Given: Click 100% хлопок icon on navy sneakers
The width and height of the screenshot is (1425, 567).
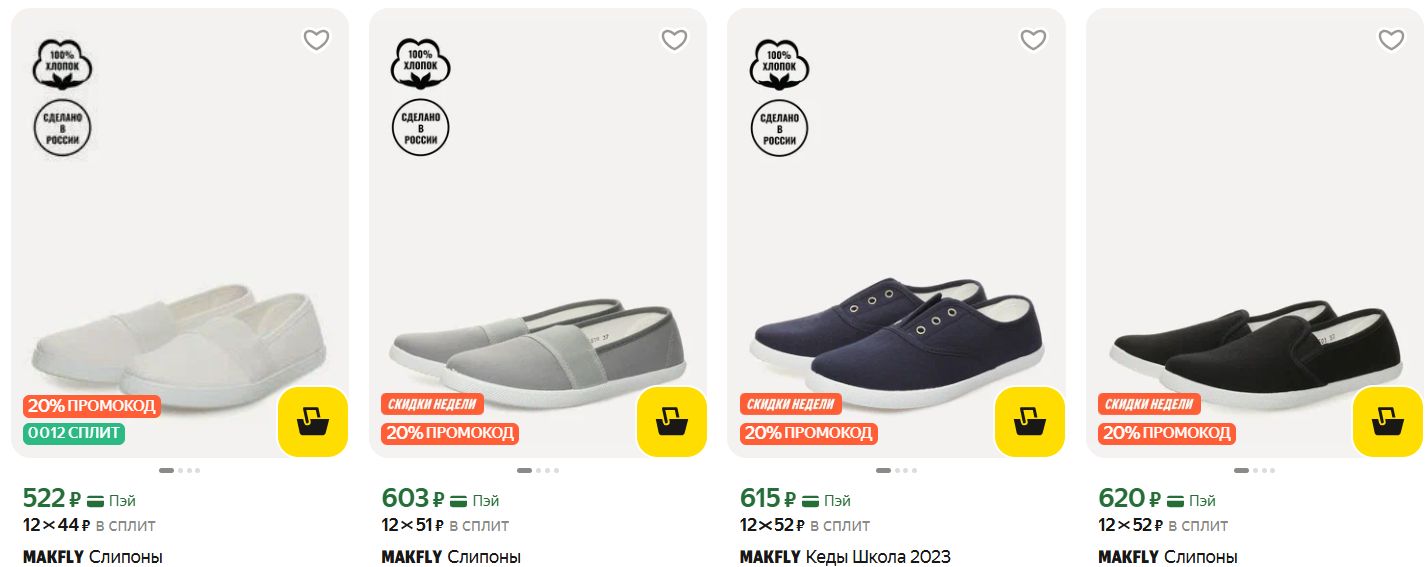Looking at the screenshot, I should tap(778, 65).
